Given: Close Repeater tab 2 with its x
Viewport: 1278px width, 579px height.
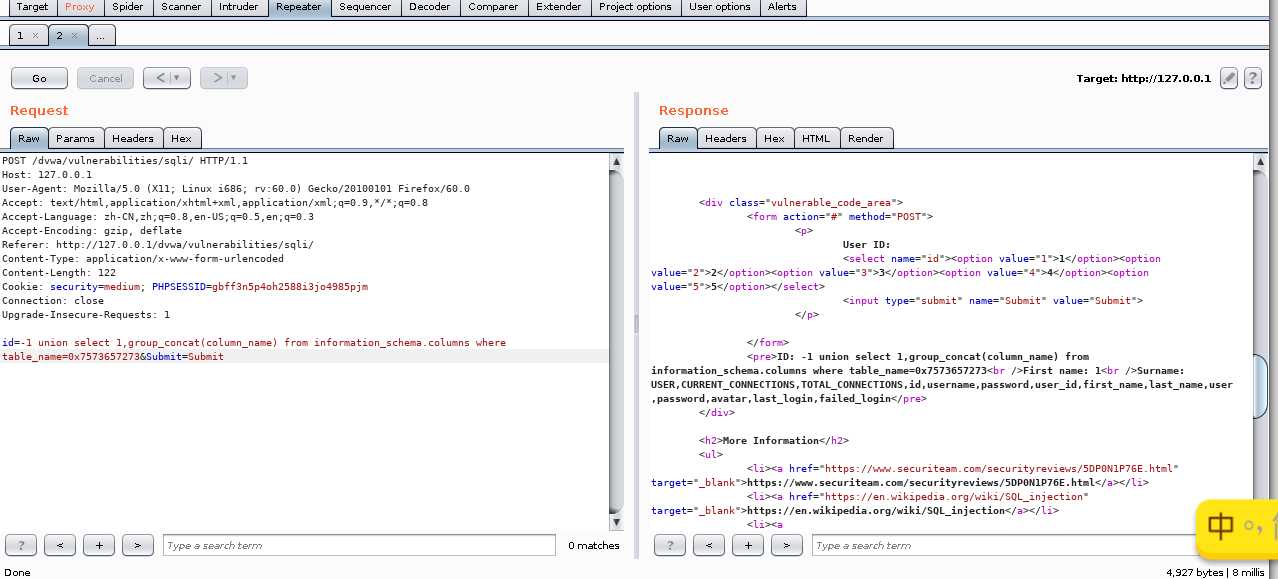Looking at the screenshot, I should pos(74,35).
